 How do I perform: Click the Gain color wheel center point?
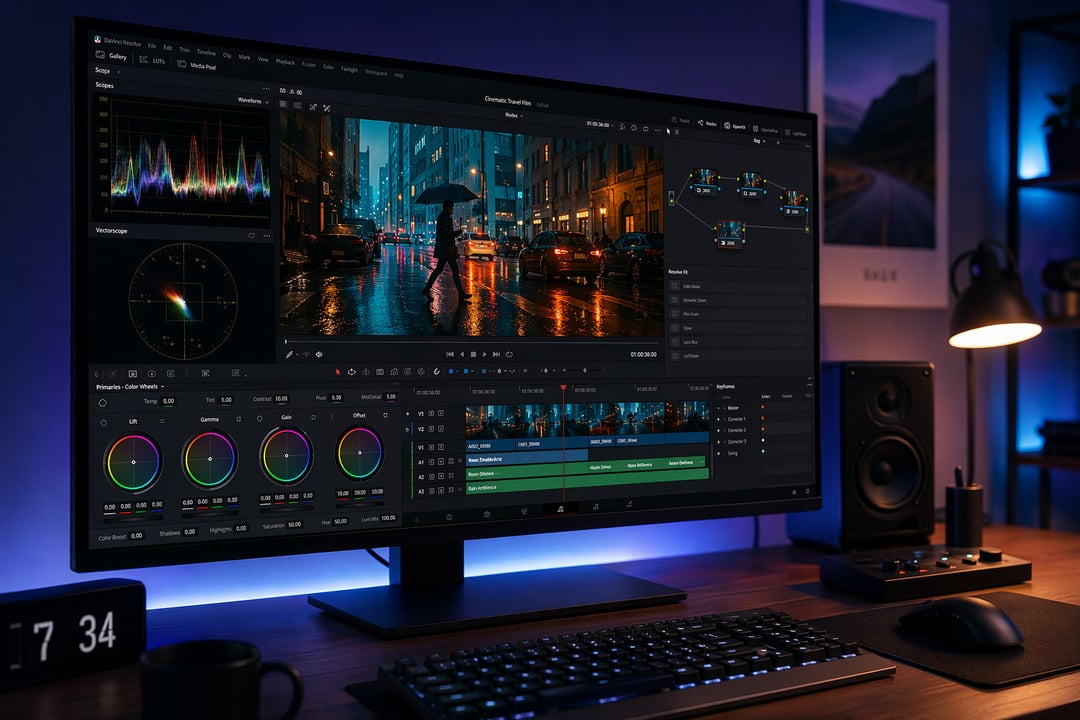287,455
